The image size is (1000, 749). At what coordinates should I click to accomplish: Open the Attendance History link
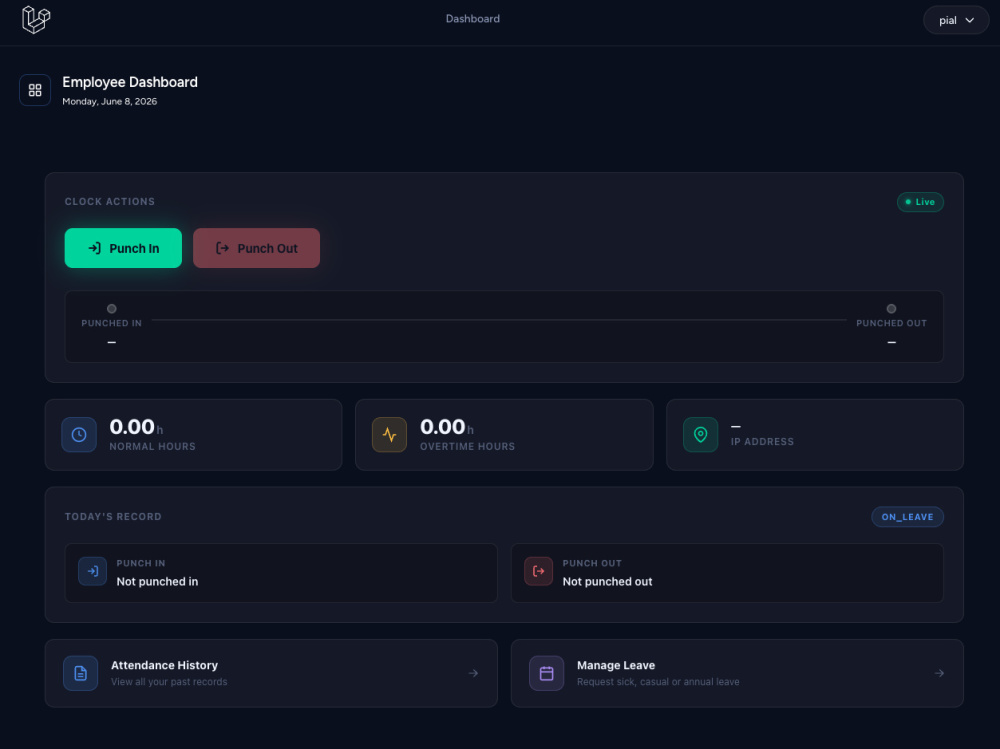tap(271, 673)
